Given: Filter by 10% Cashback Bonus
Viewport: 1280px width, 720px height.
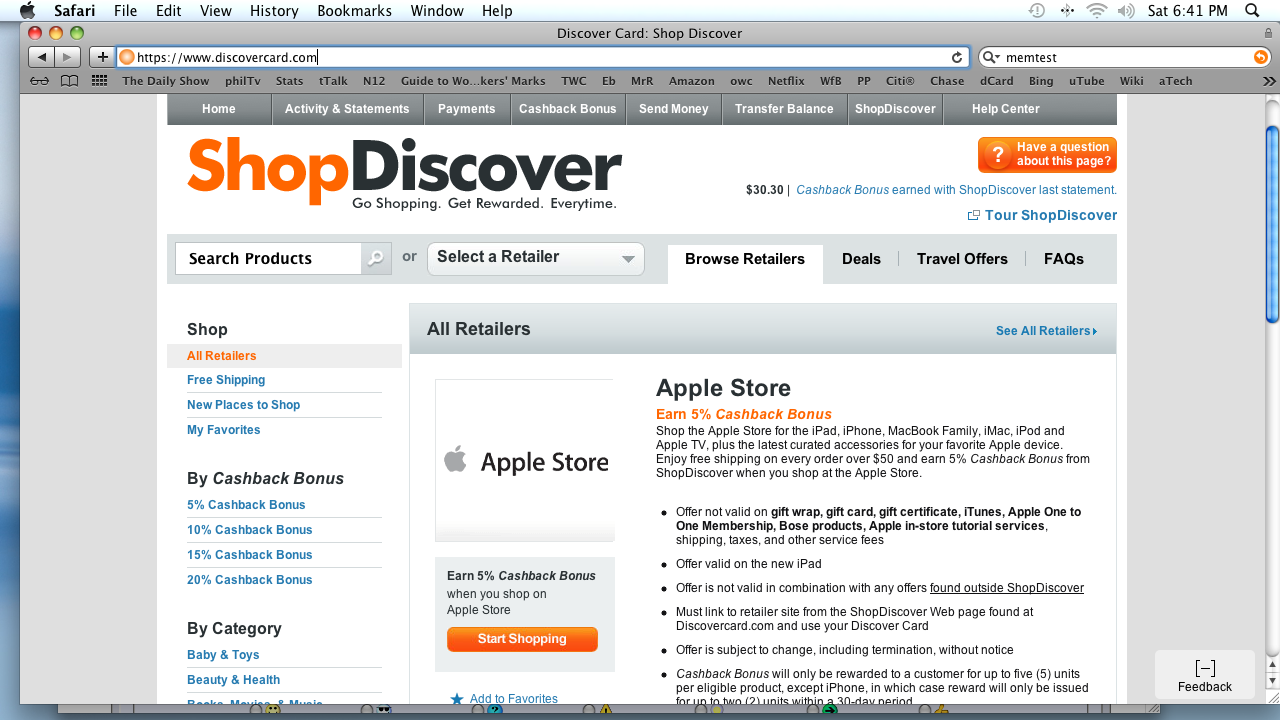Looking at the screenshot, I should 249,530.
